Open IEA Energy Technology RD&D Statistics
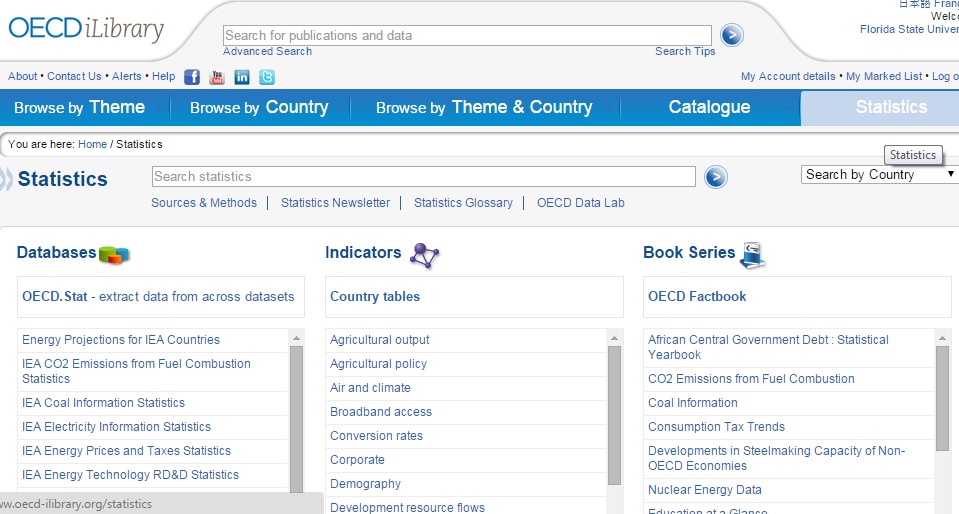 click(x=130, y=475)
